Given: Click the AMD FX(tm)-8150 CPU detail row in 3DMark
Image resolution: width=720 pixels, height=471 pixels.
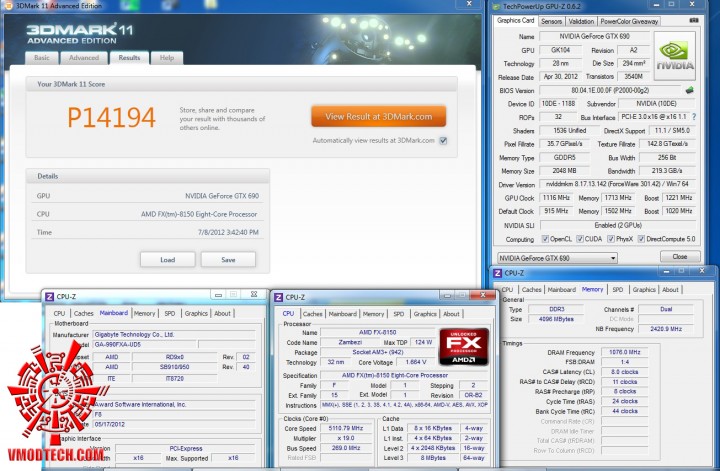Looking at the screenshot, I should click(x=148, y=214).
